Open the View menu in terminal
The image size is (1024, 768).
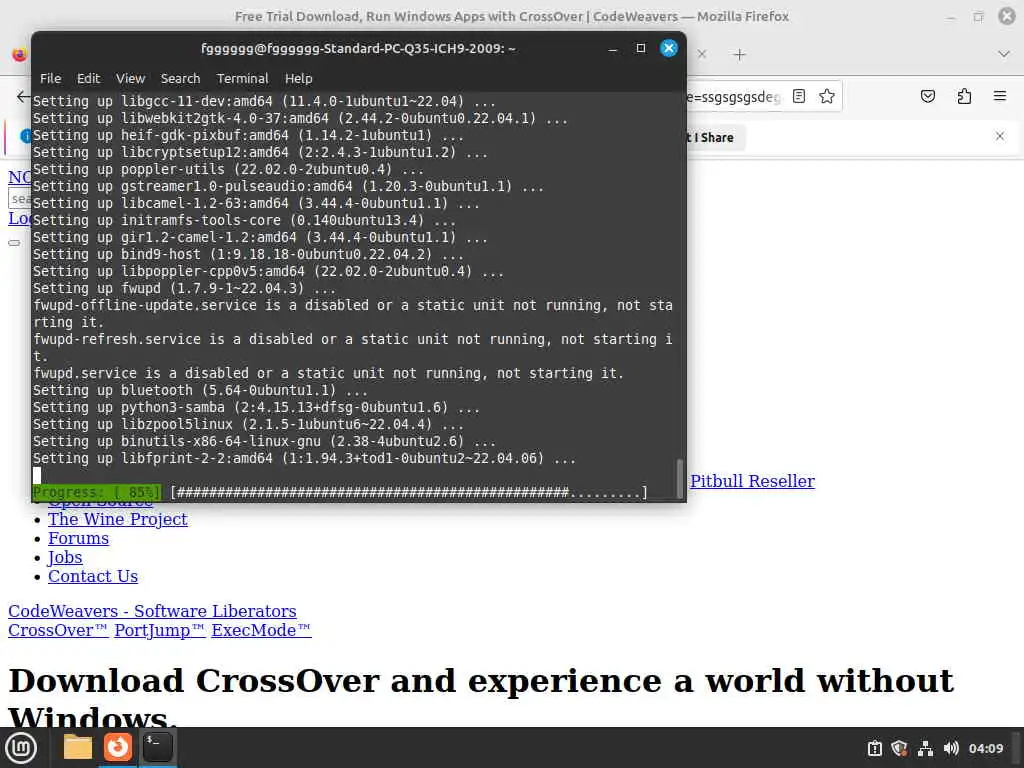coord(131,78)
